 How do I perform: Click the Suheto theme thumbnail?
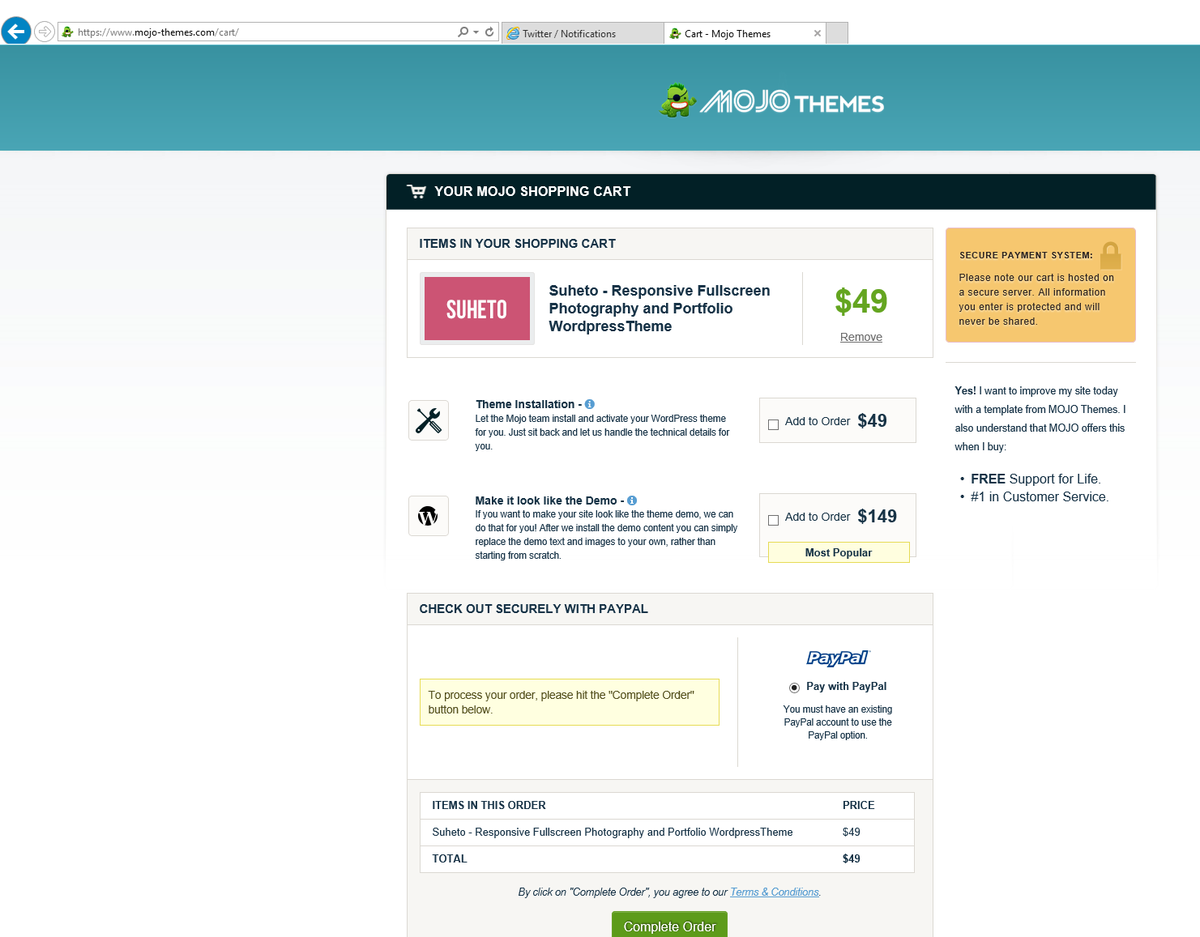[477, 308]
